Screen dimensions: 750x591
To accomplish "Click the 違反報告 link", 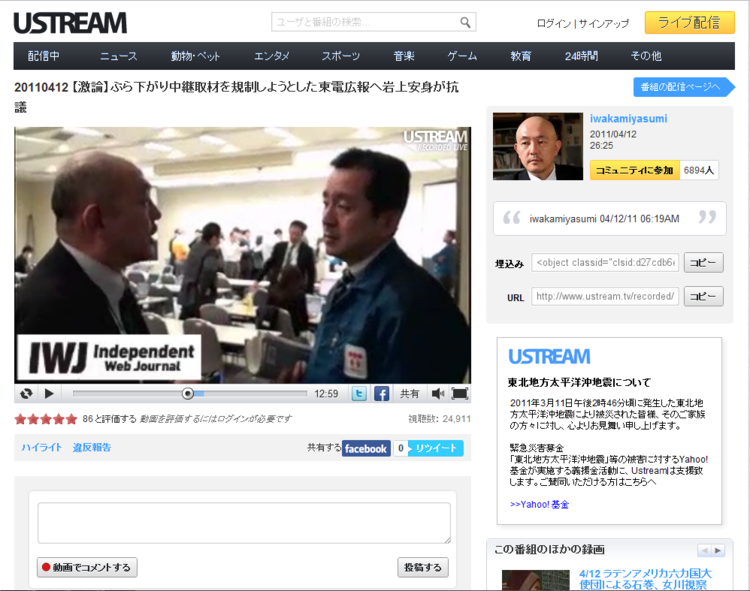I will pyautogui.click(x=92, y=448).
